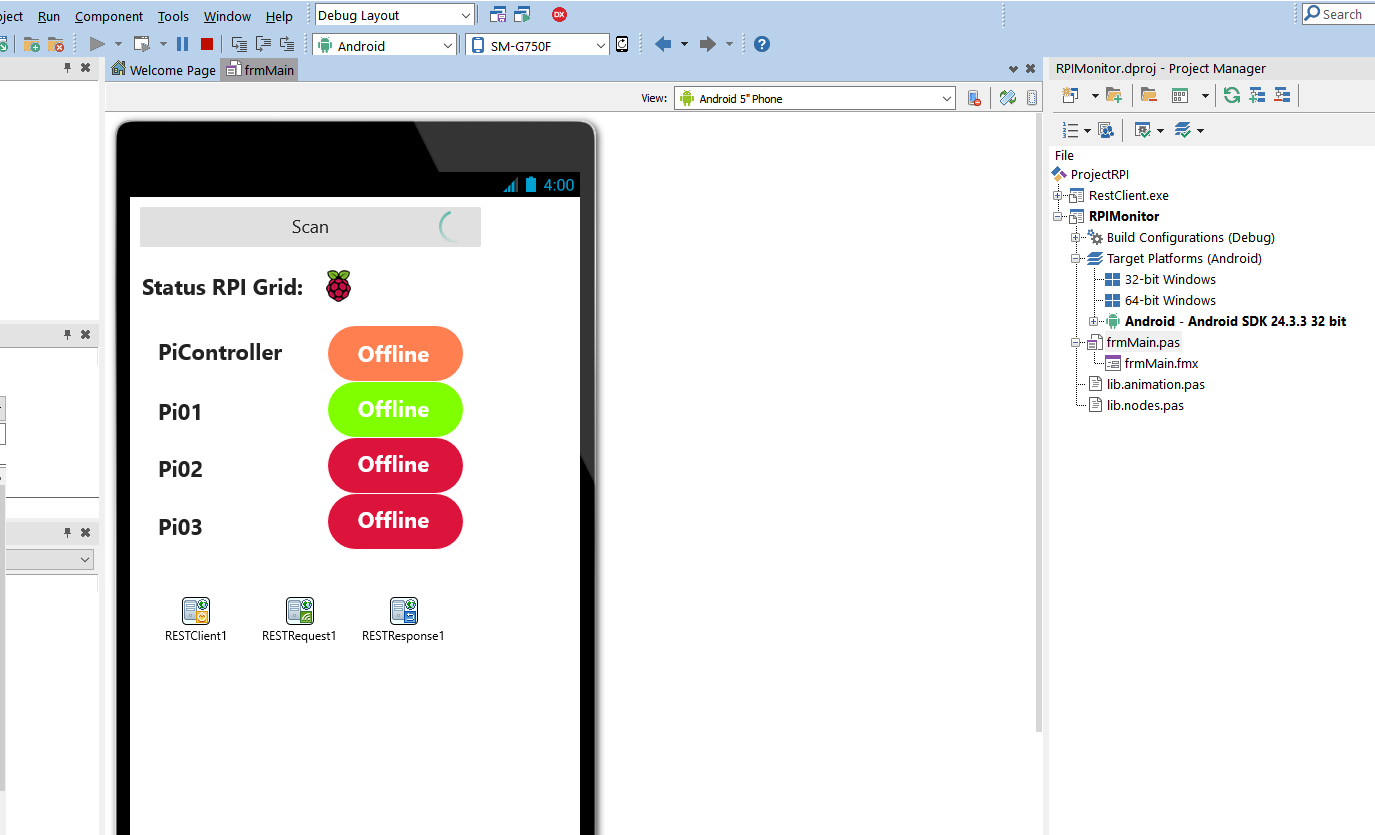
Task: Expand the RestClient.exe project node
Action: tap(1058, 196)
